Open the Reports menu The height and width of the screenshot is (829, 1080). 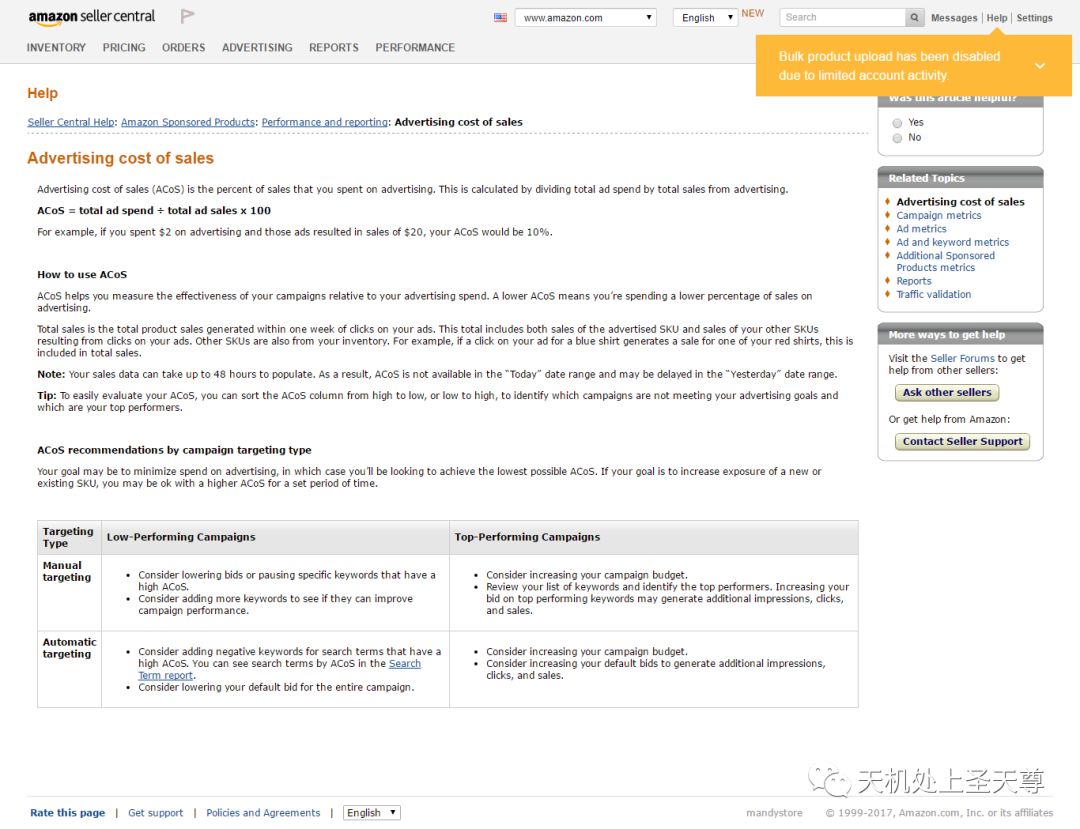(333, 48)
